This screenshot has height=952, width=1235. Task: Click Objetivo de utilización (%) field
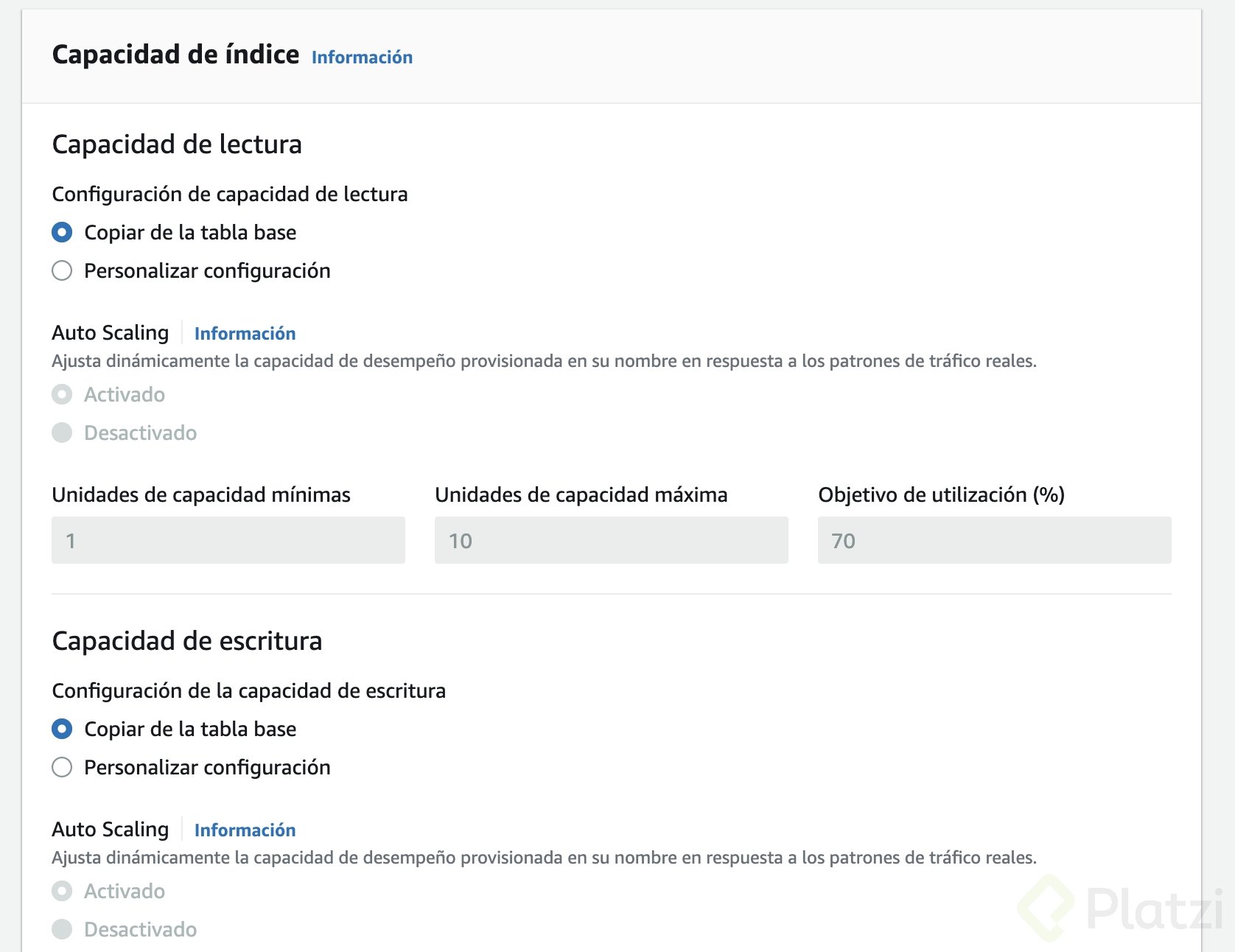click(995, 540)
